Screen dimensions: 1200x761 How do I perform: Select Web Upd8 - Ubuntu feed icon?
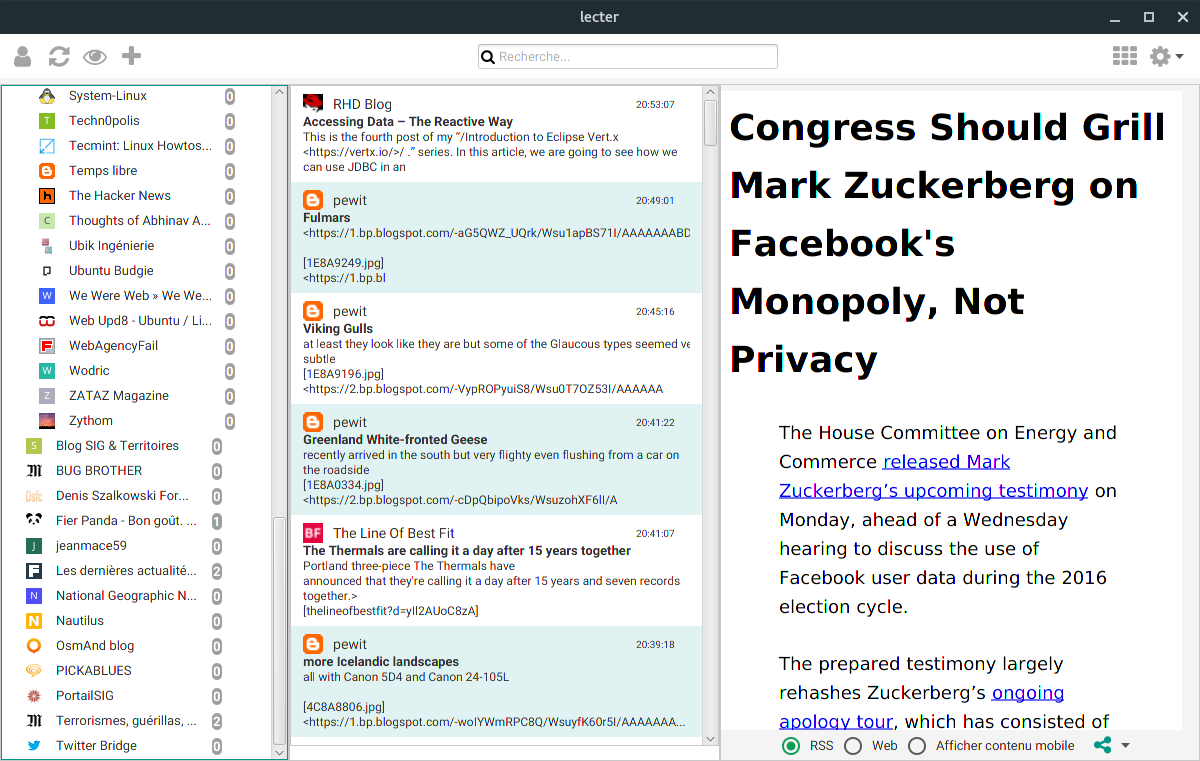point(46,321)
